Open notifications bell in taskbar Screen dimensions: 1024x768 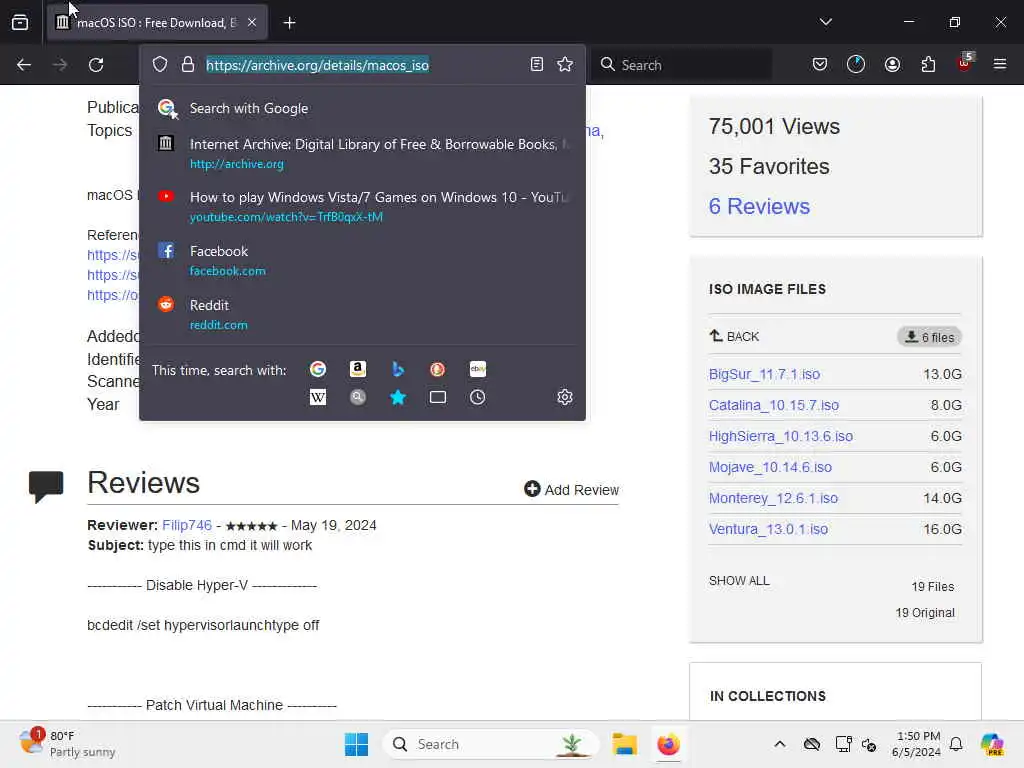956,744
